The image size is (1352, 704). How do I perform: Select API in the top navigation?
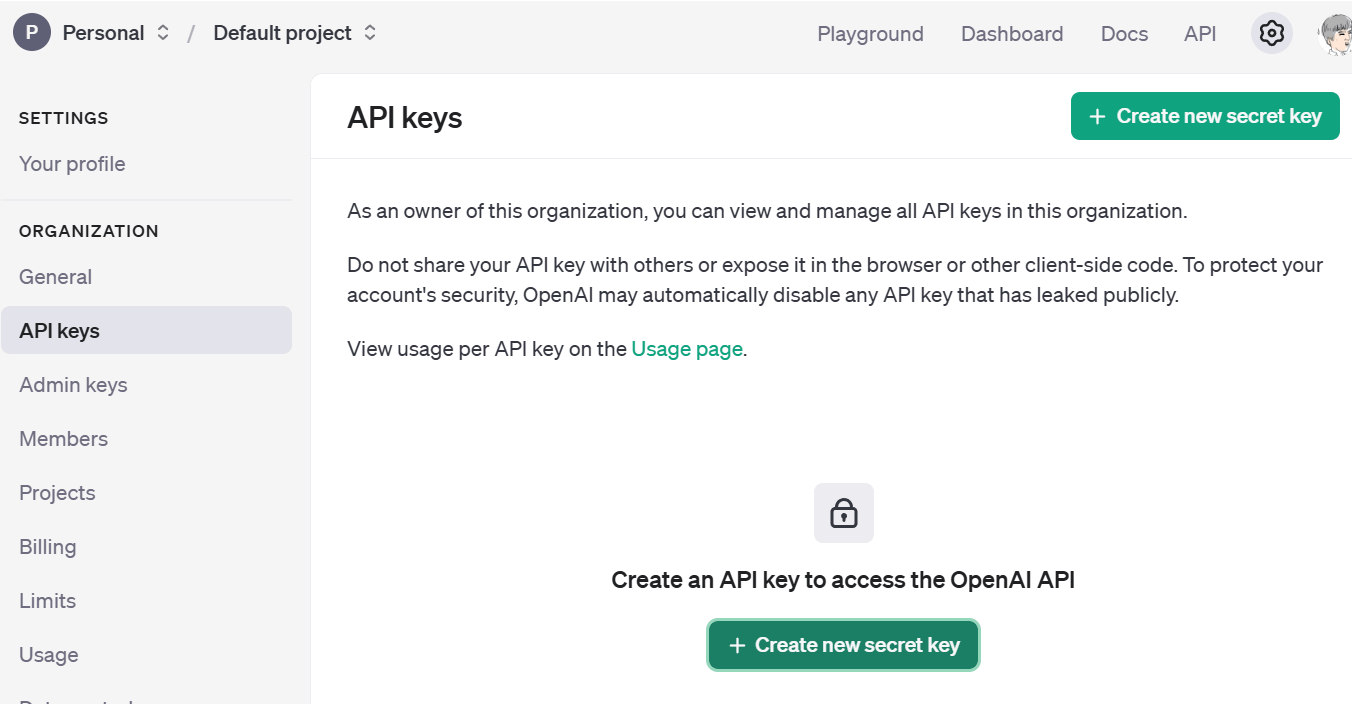coord(1200,34)
